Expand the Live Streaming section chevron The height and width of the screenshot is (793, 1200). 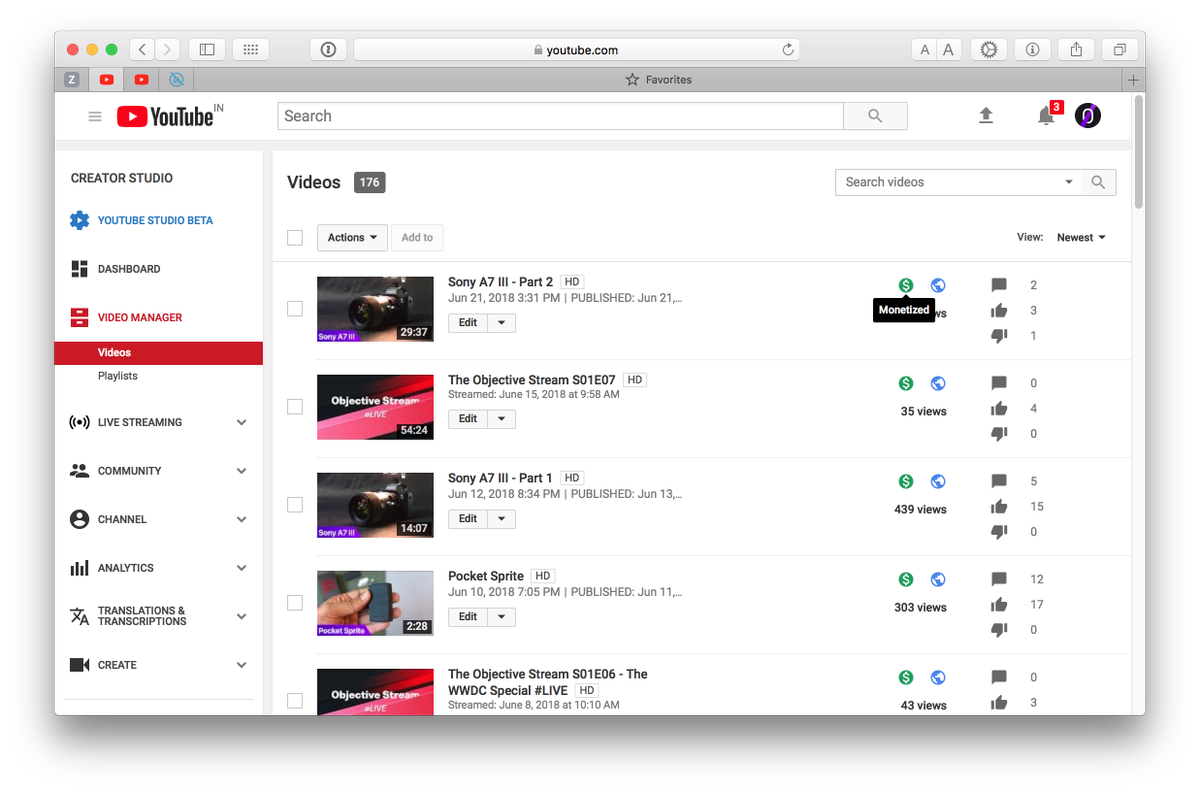241,423
